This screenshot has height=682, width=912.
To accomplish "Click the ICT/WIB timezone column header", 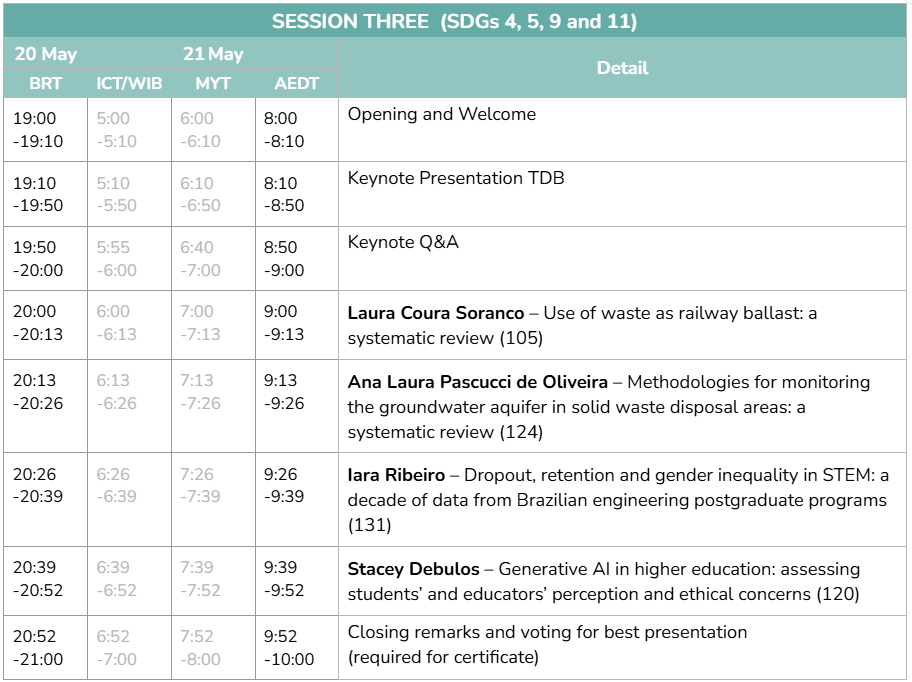I will coord(129,83).
